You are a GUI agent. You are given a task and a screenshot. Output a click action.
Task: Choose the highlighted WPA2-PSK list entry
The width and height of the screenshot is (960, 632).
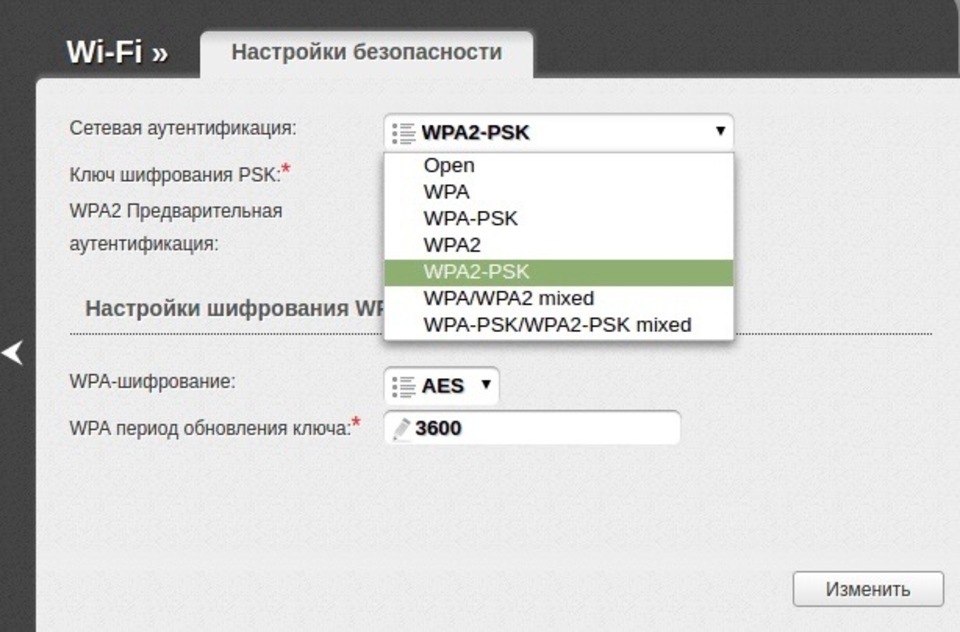coord(476,272)
